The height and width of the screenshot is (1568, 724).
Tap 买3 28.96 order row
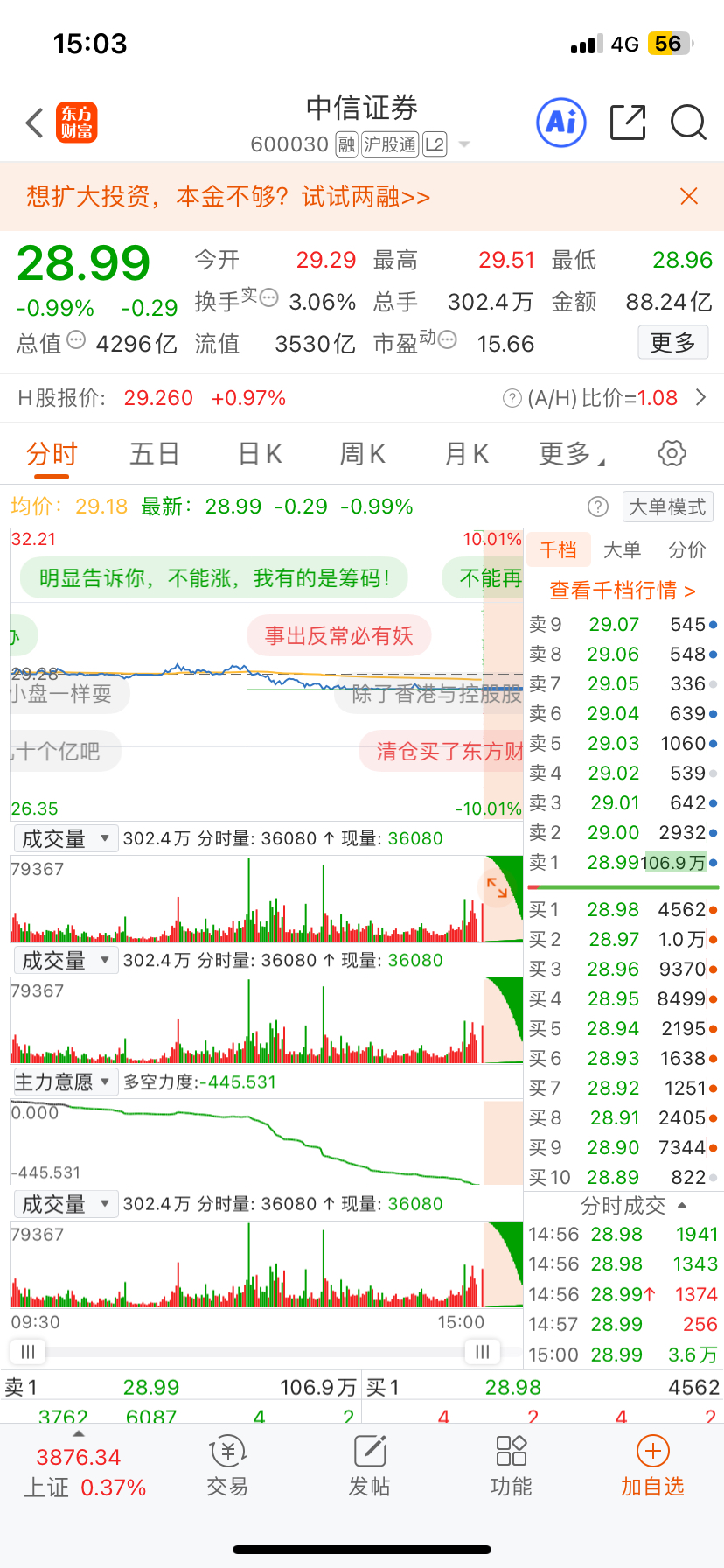[x=623, y=969]
